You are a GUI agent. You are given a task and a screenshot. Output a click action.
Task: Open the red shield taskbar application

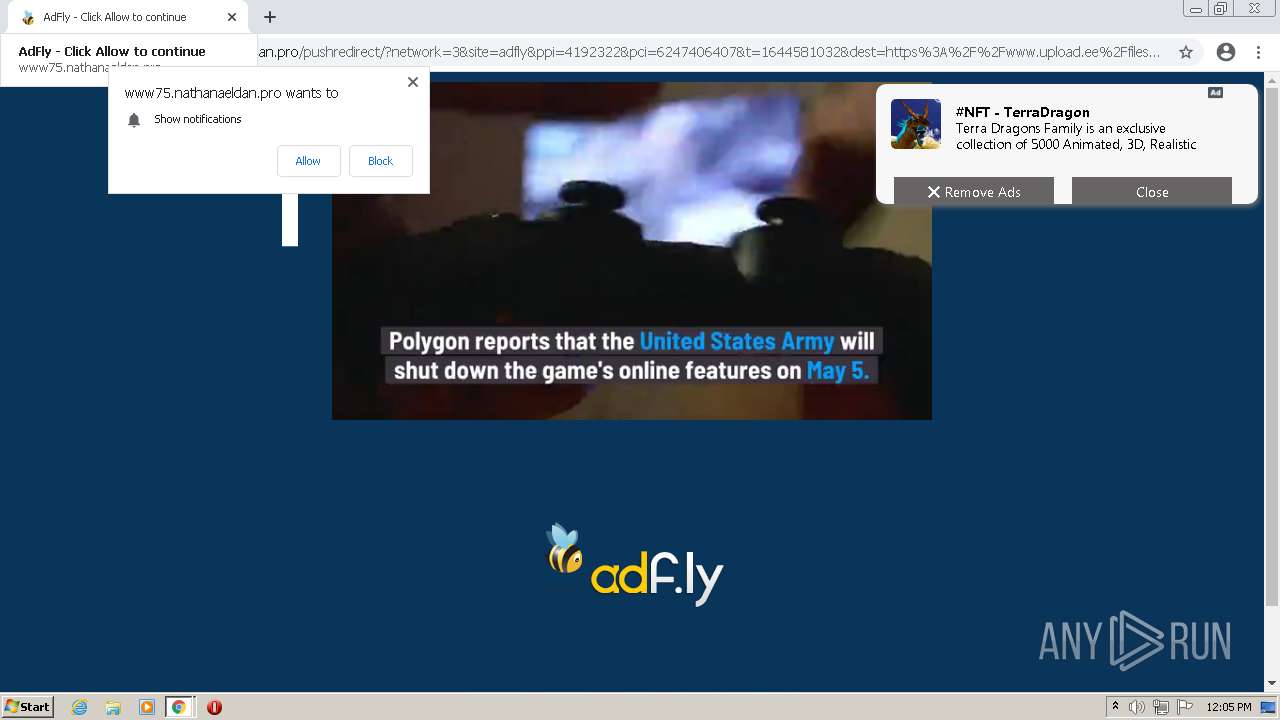click(214, 707)
